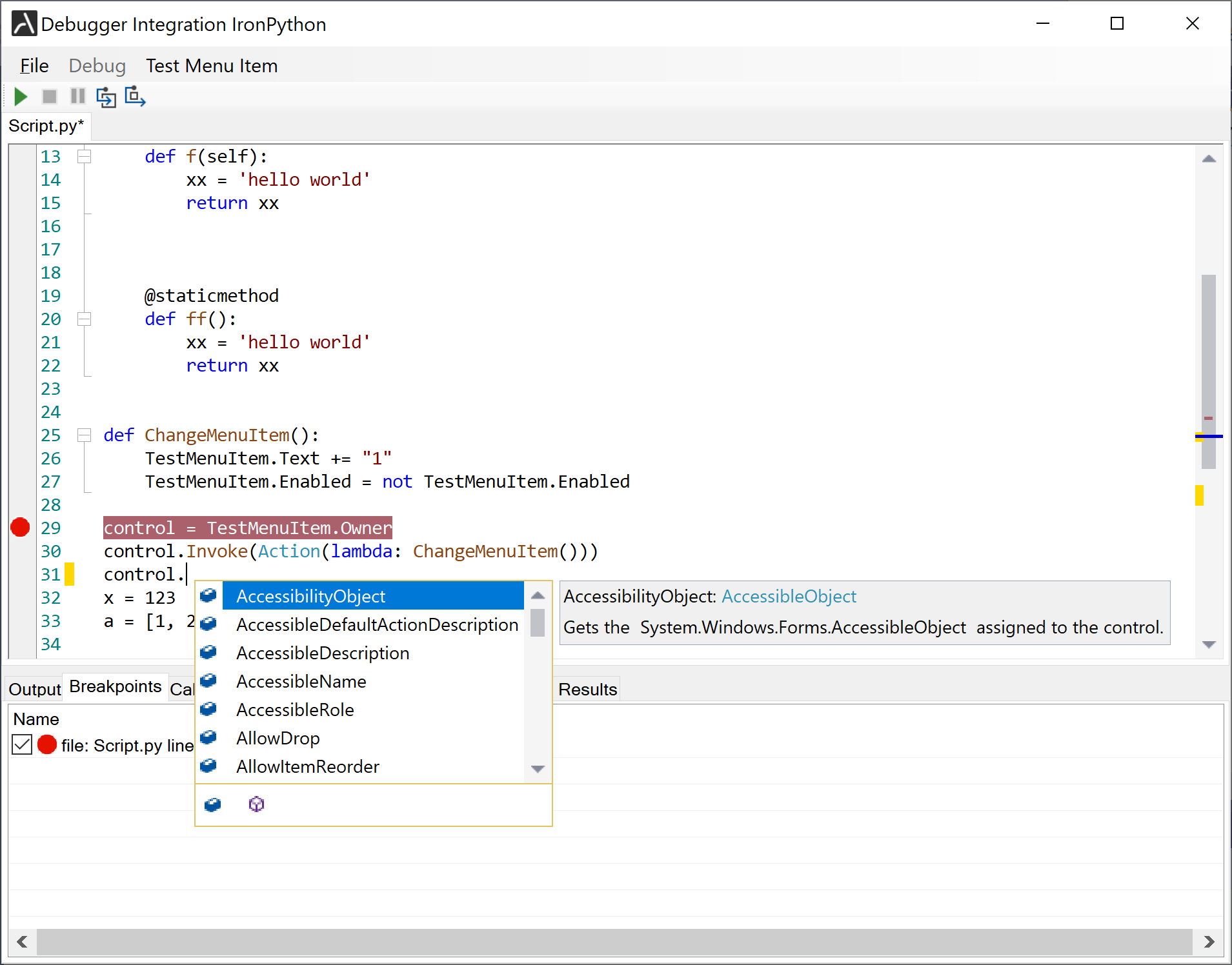Select AllowDrop from the completion list
1232x965 pixels.
278,737
